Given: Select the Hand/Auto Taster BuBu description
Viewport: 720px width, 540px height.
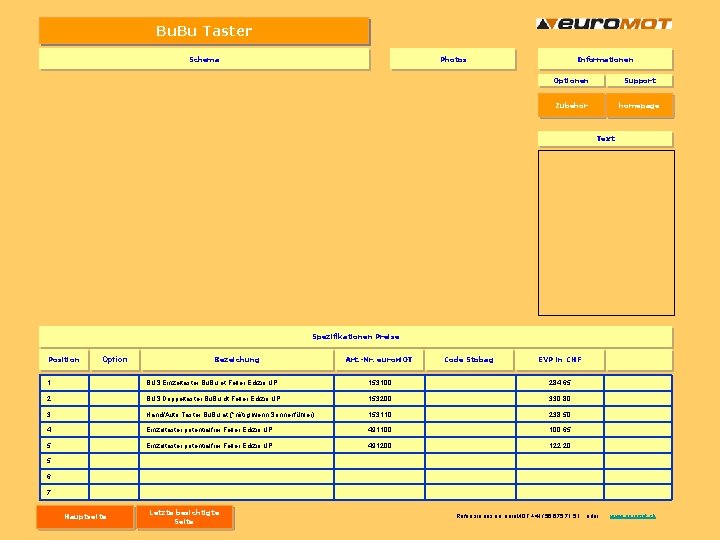Looking at the screenshot, I should coord(231,415).
